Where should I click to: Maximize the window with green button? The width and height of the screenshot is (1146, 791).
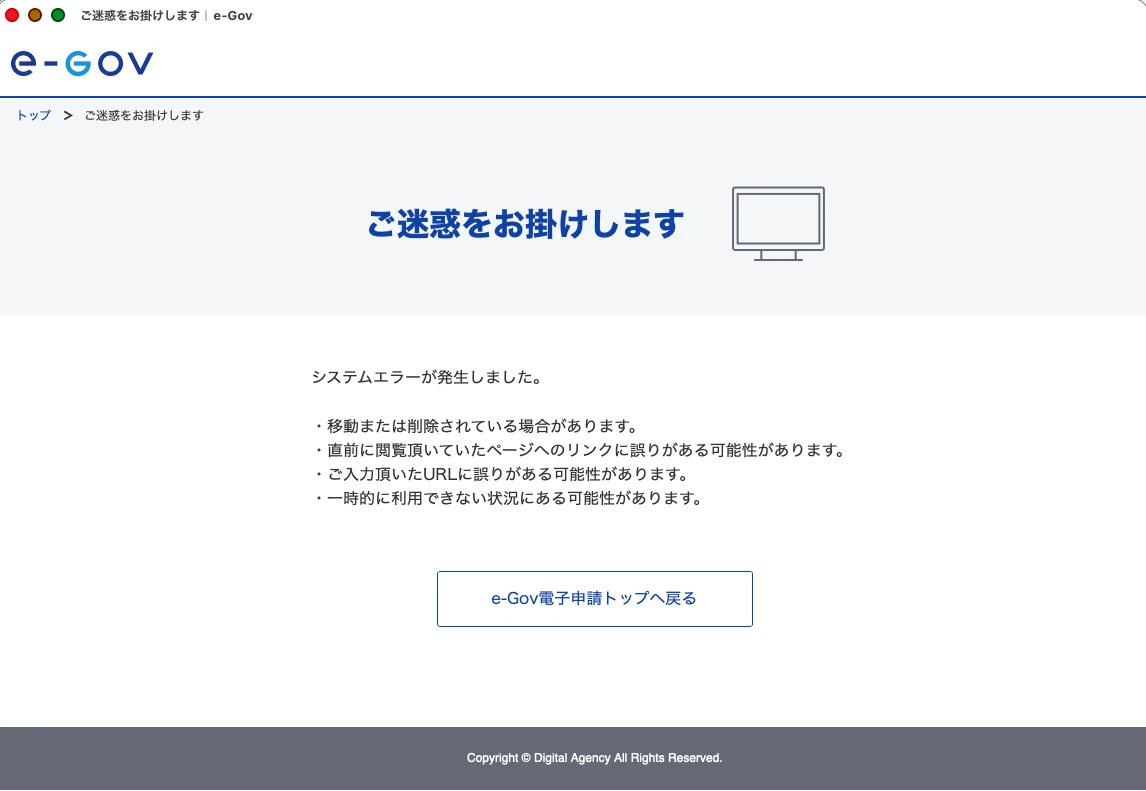58,15
